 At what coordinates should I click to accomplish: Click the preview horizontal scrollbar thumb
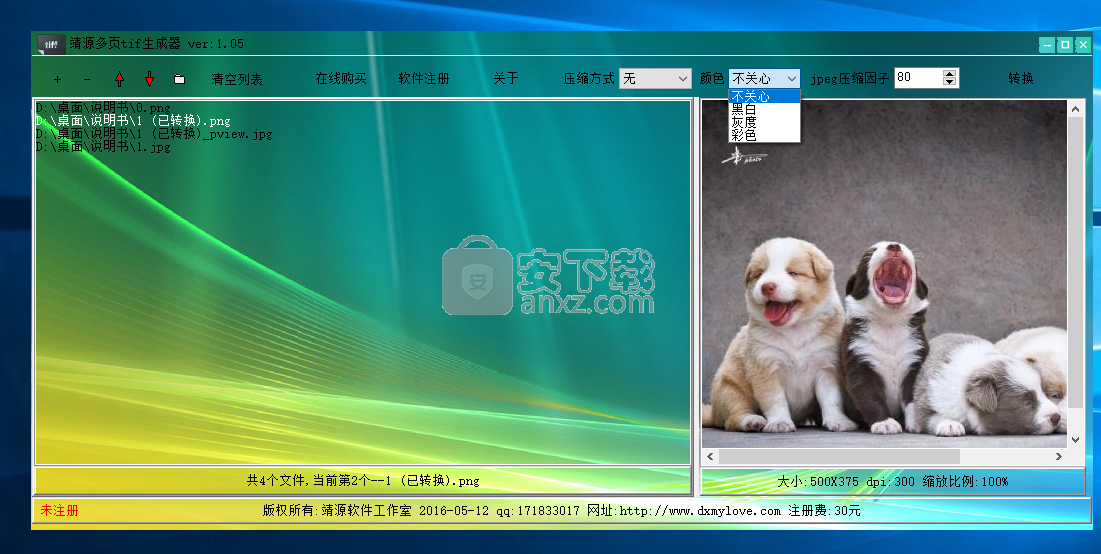coord(839,456)
